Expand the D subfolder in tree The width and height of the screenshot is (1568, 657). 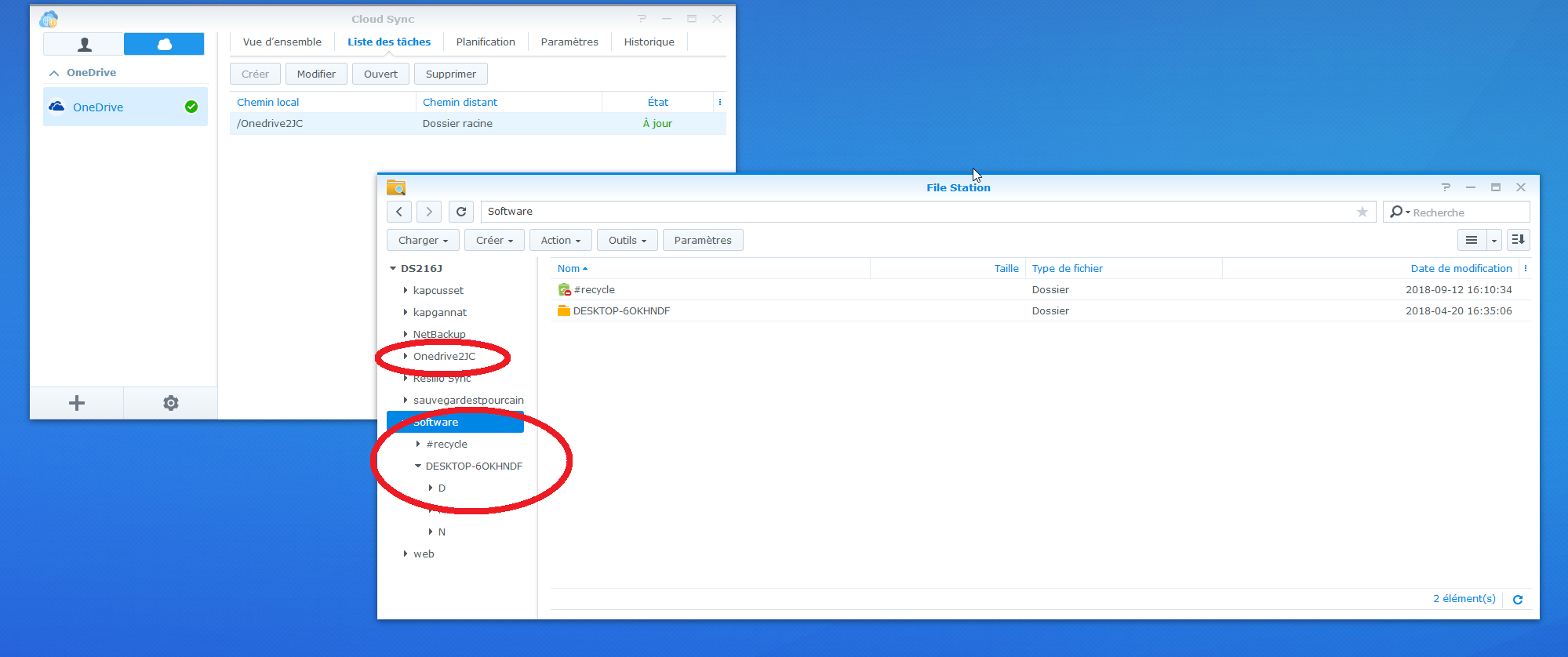pos(431,488)
